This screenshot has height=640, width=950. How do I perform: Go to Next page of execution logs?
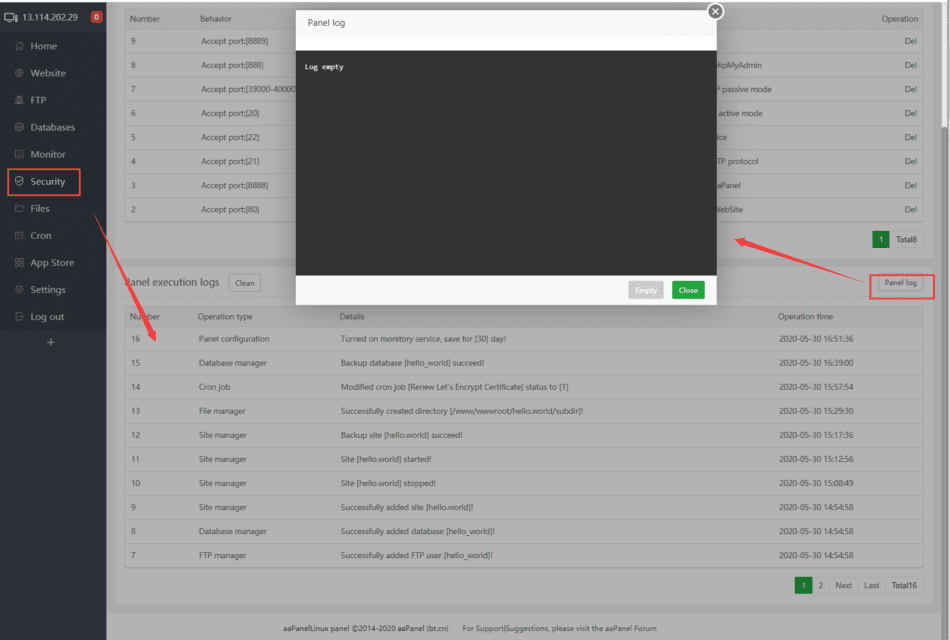coord(843,584)
